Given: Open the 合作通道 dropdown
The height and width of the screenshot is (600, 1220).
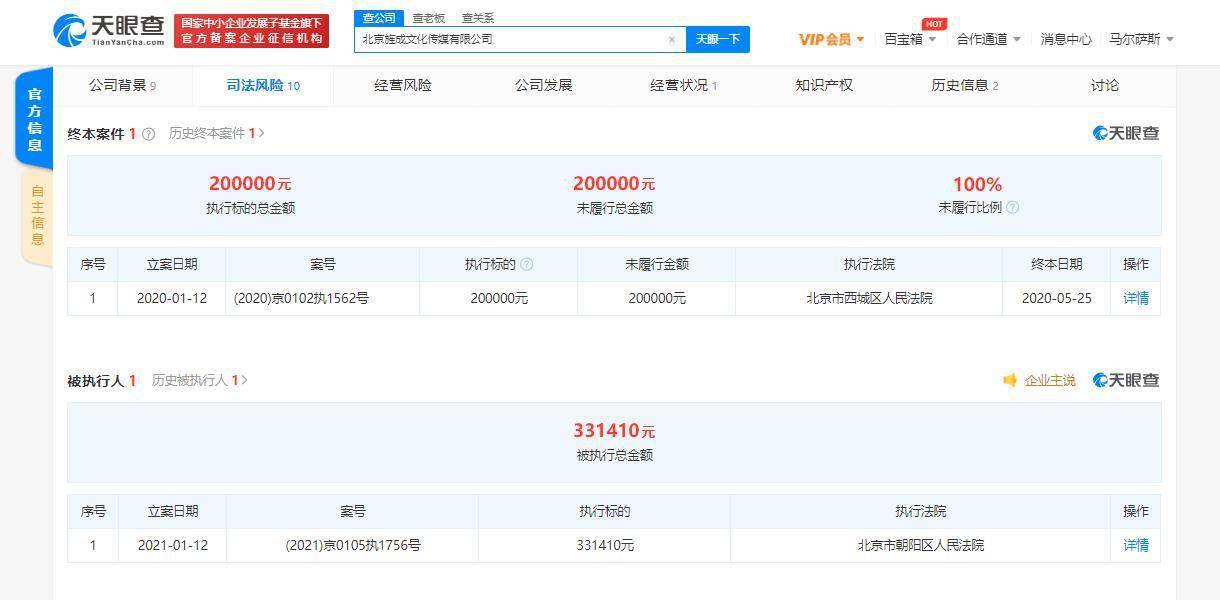Looking at the screenshot, I should tap(988, 40).
